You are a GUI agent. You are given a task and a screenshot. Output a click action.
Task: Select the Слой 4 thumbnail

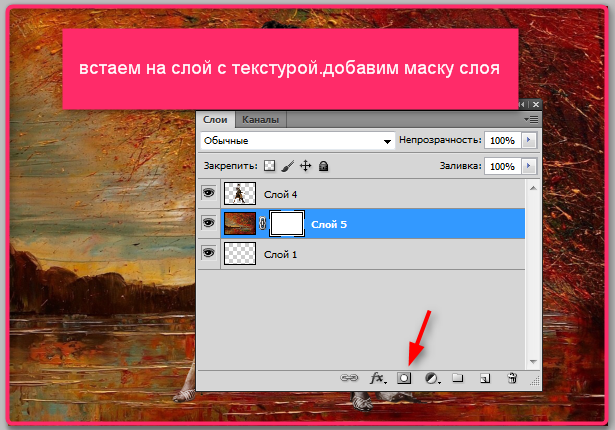[x=240, y=193]
